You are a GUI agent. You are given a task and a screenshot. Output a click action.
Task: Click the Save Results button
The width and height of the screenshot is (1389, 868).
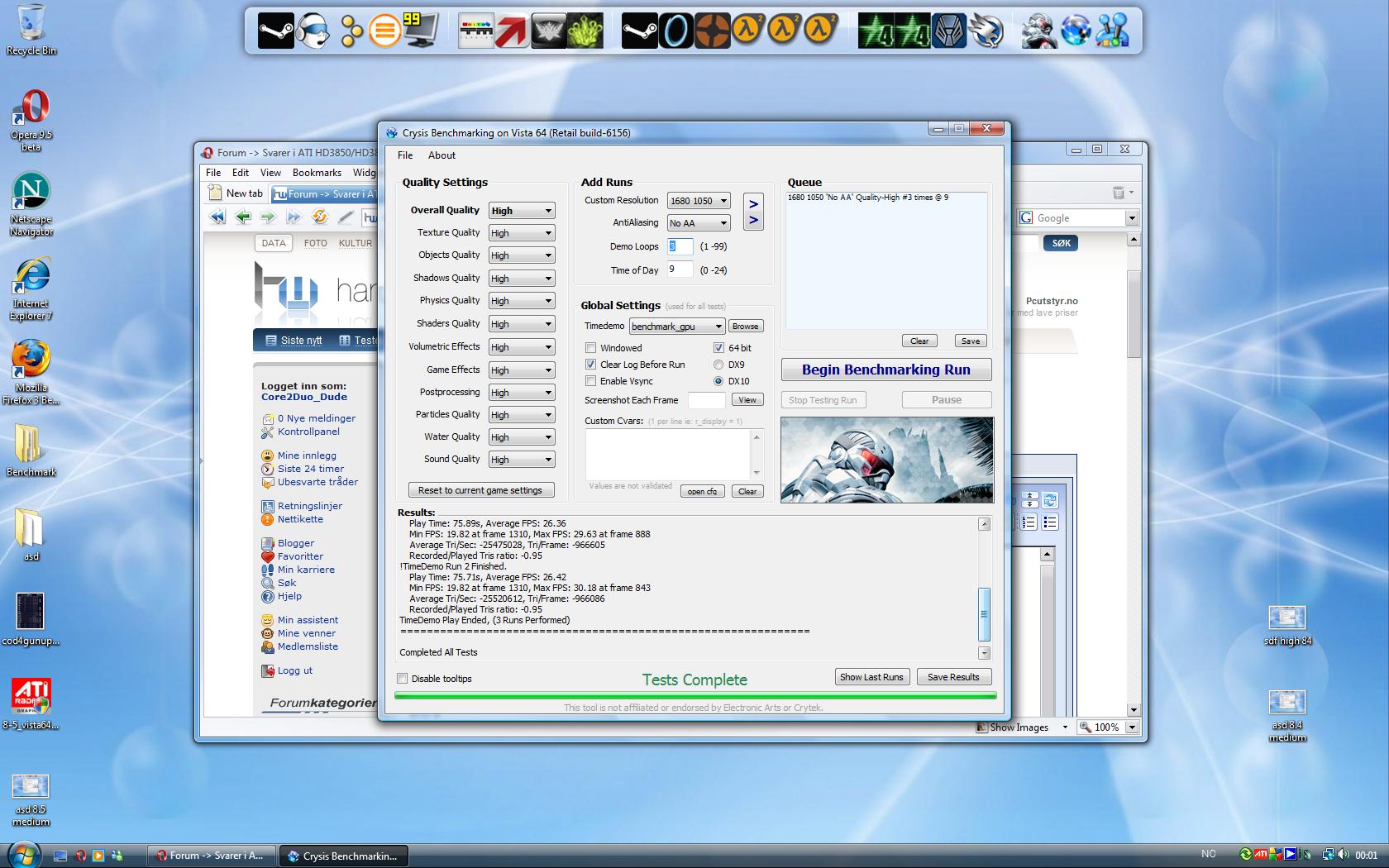(953, 677)
